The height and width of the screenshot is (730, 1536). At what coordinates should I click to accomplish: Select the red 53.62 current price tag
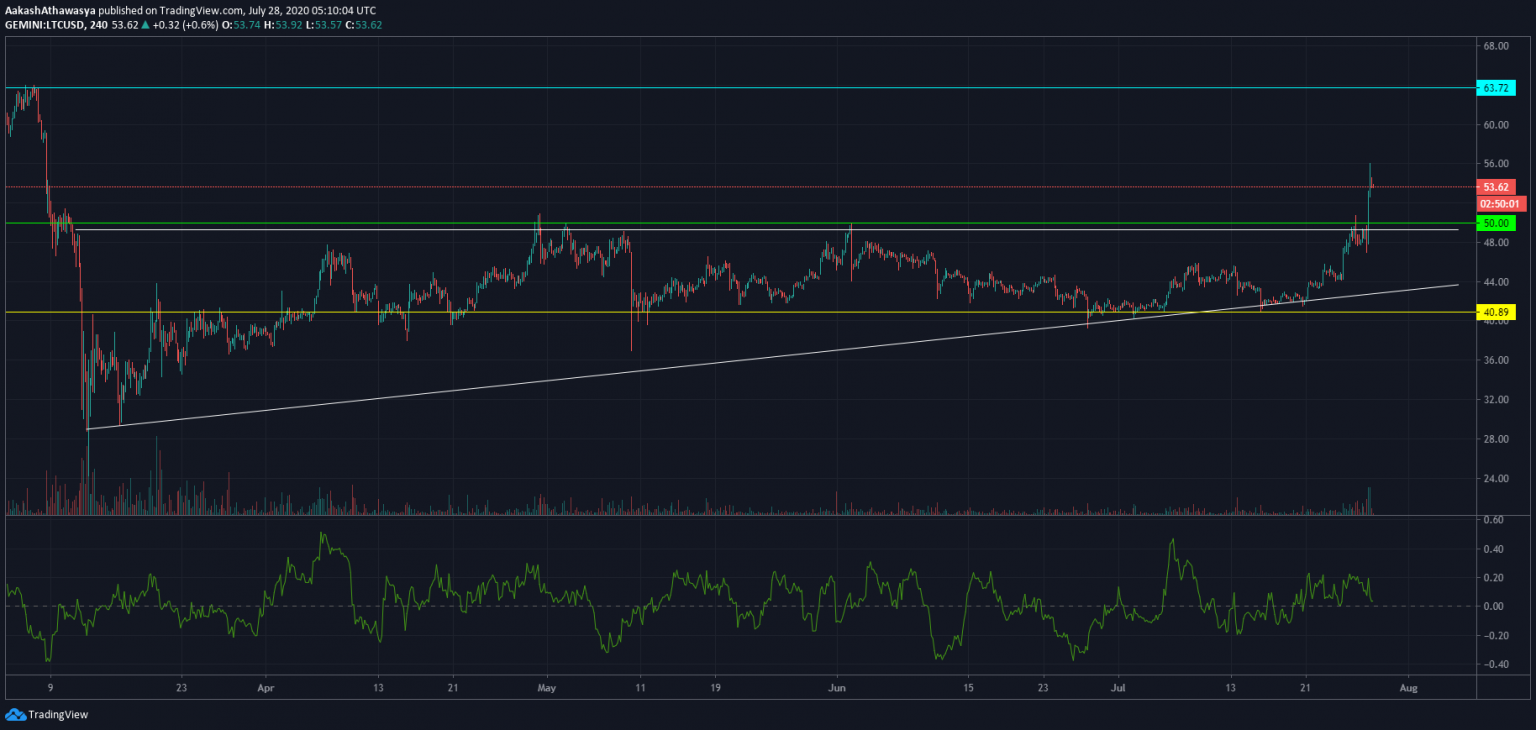tap(1496, 187)
